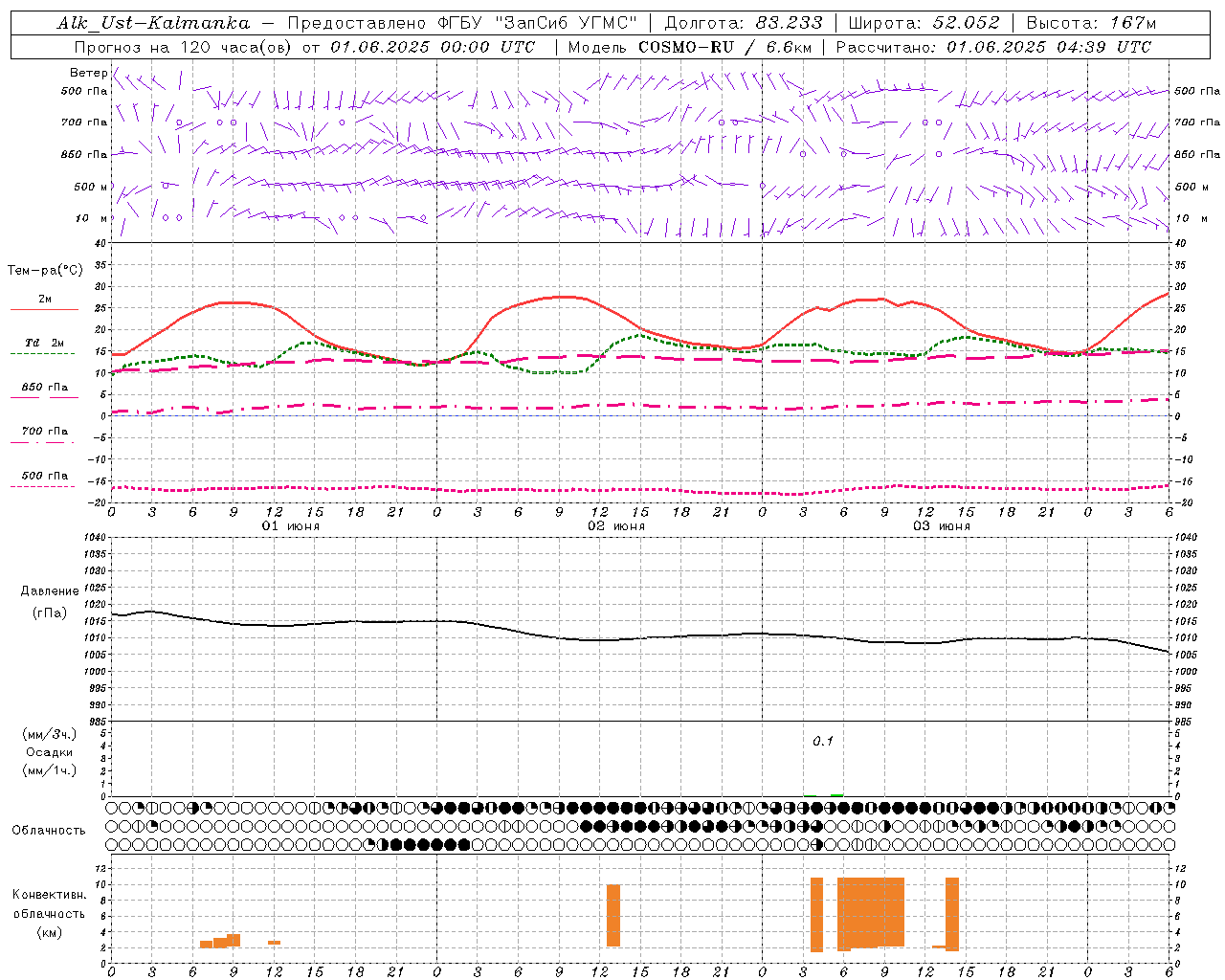Click the temperature legend '700 гПа' dash-dot entry

click(x=45, y=432)
